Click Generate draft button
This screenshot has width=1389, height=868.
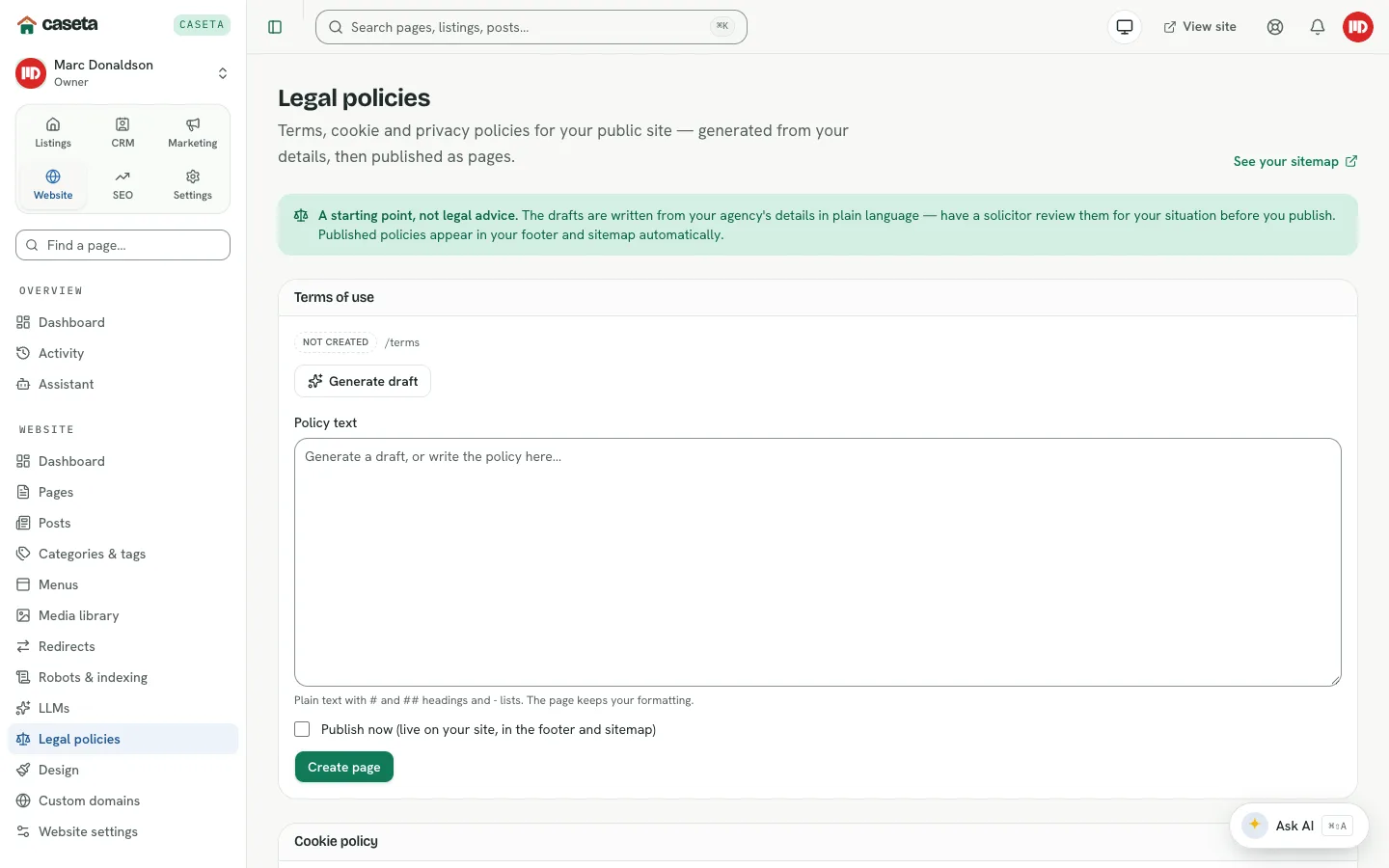pos(363,381)
